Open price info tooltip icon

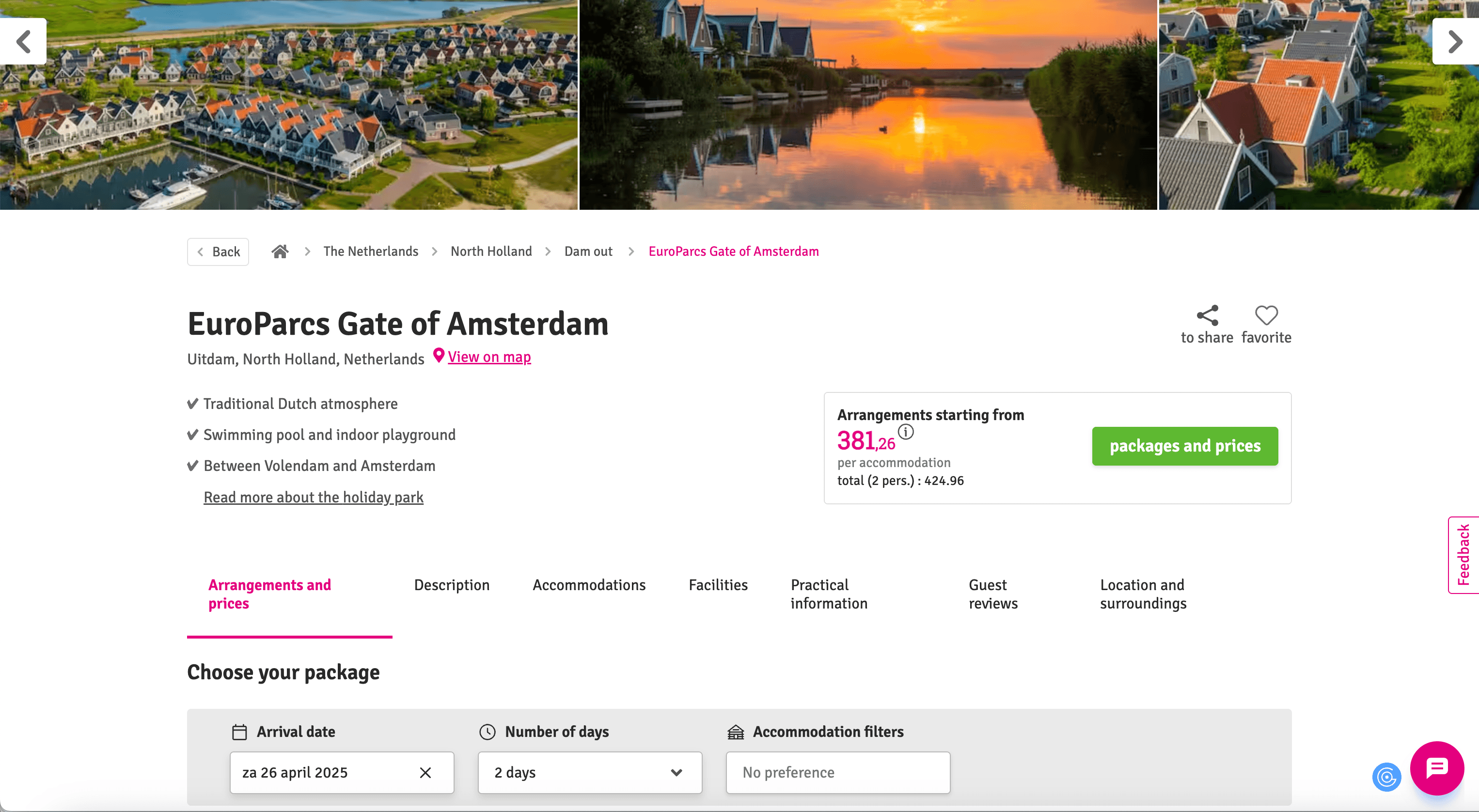[x=905, y=432]
